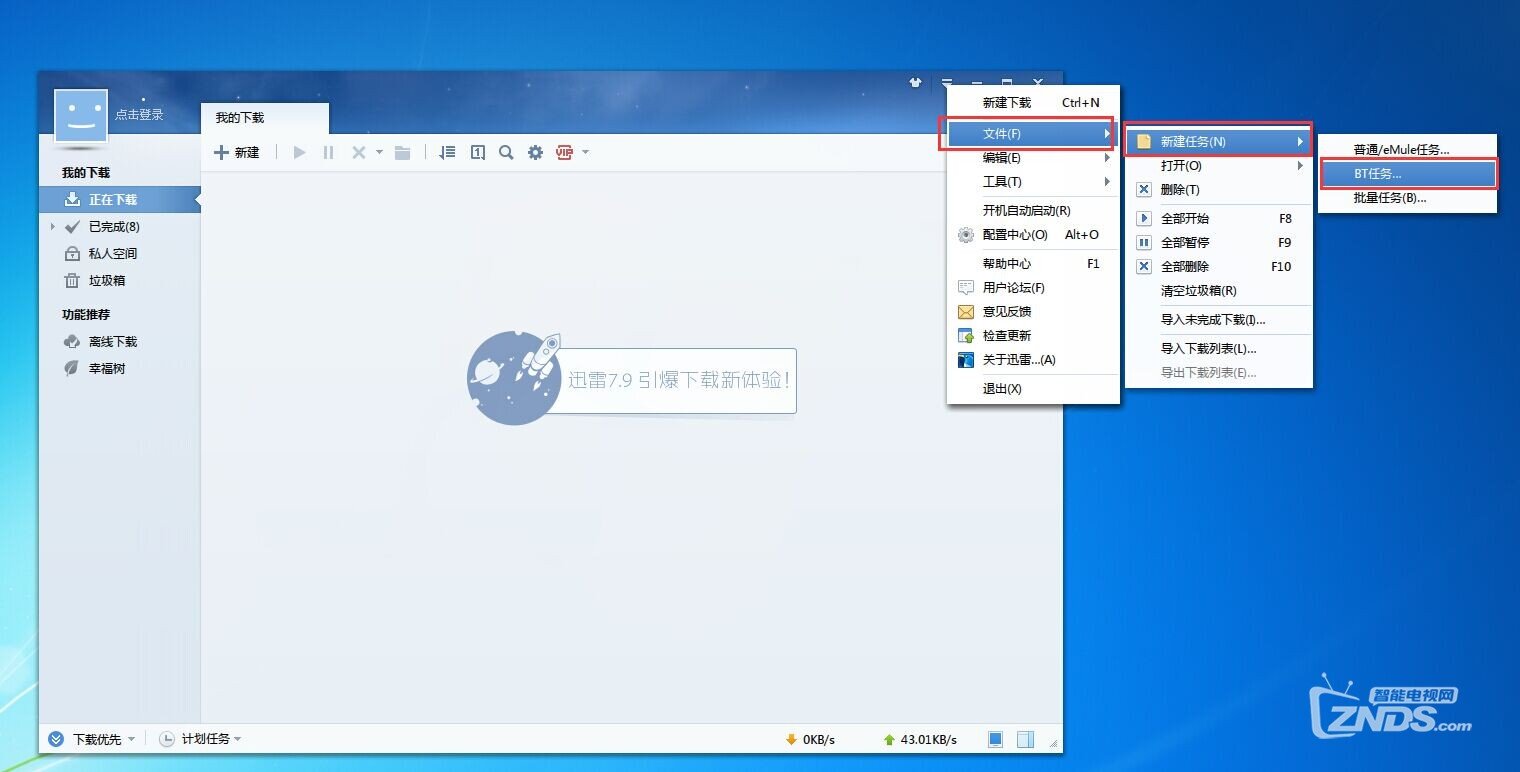Choose 新建下载 in the main menu
Viewport: 1520px width, 772px height.
point(1033,103)
